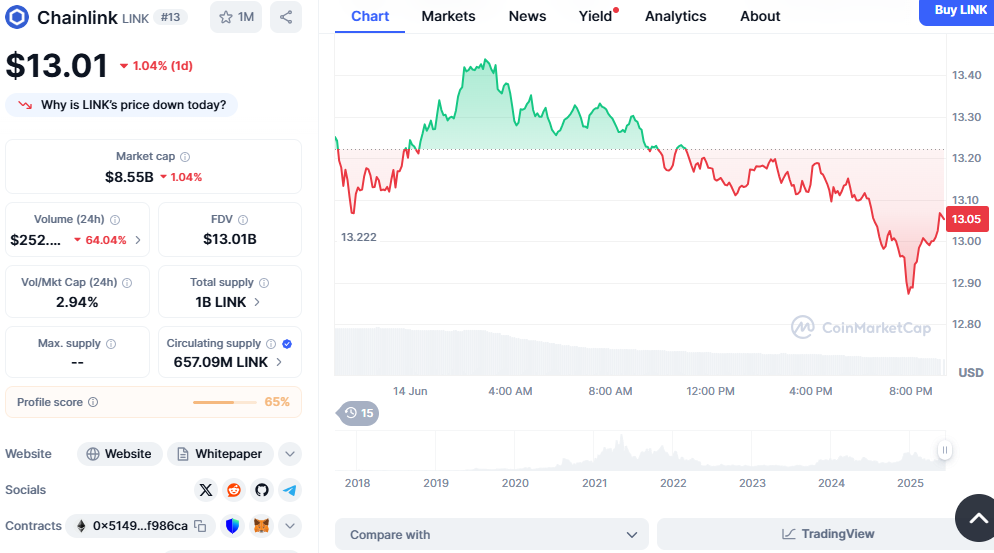994x553 pixels.
Task: Switch to TradingView chart
Action: (x=825, y=534)
